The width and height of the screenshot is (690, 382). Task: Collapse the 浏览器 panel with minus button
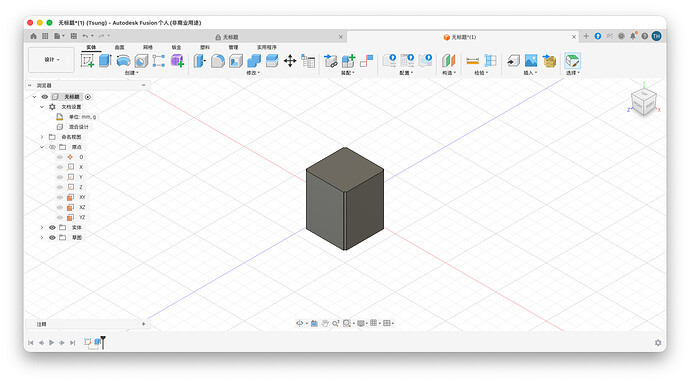point(143,85)
